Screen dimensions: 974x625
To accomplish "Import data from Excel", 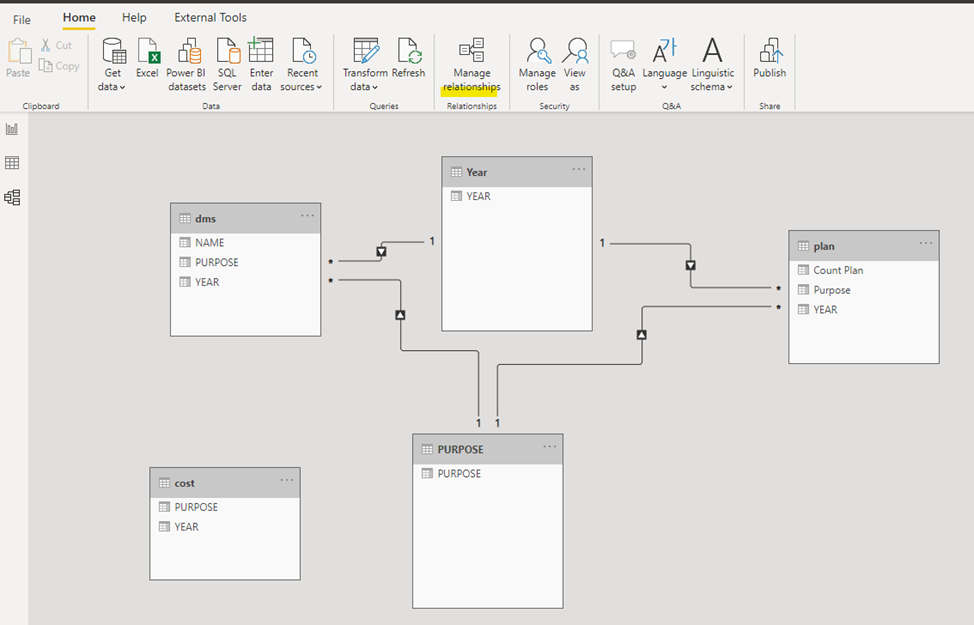I will point(148,58).
